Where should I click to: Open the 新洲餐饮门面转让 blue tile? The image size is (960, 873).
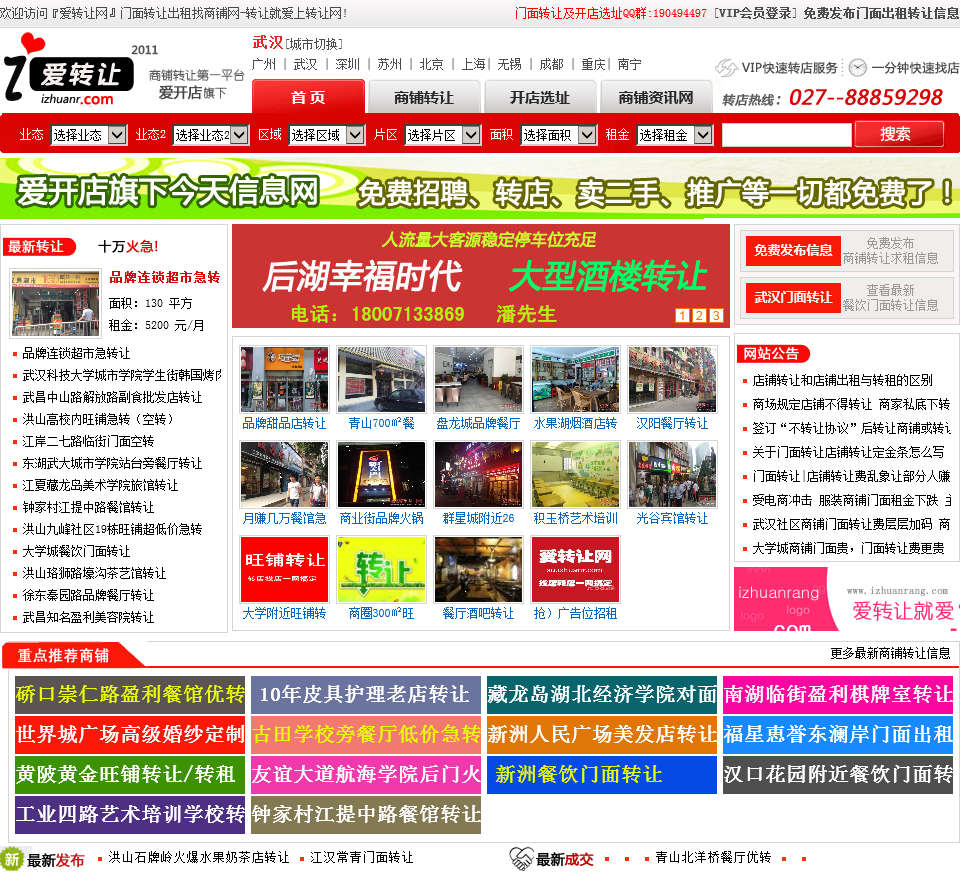point(602,775)
